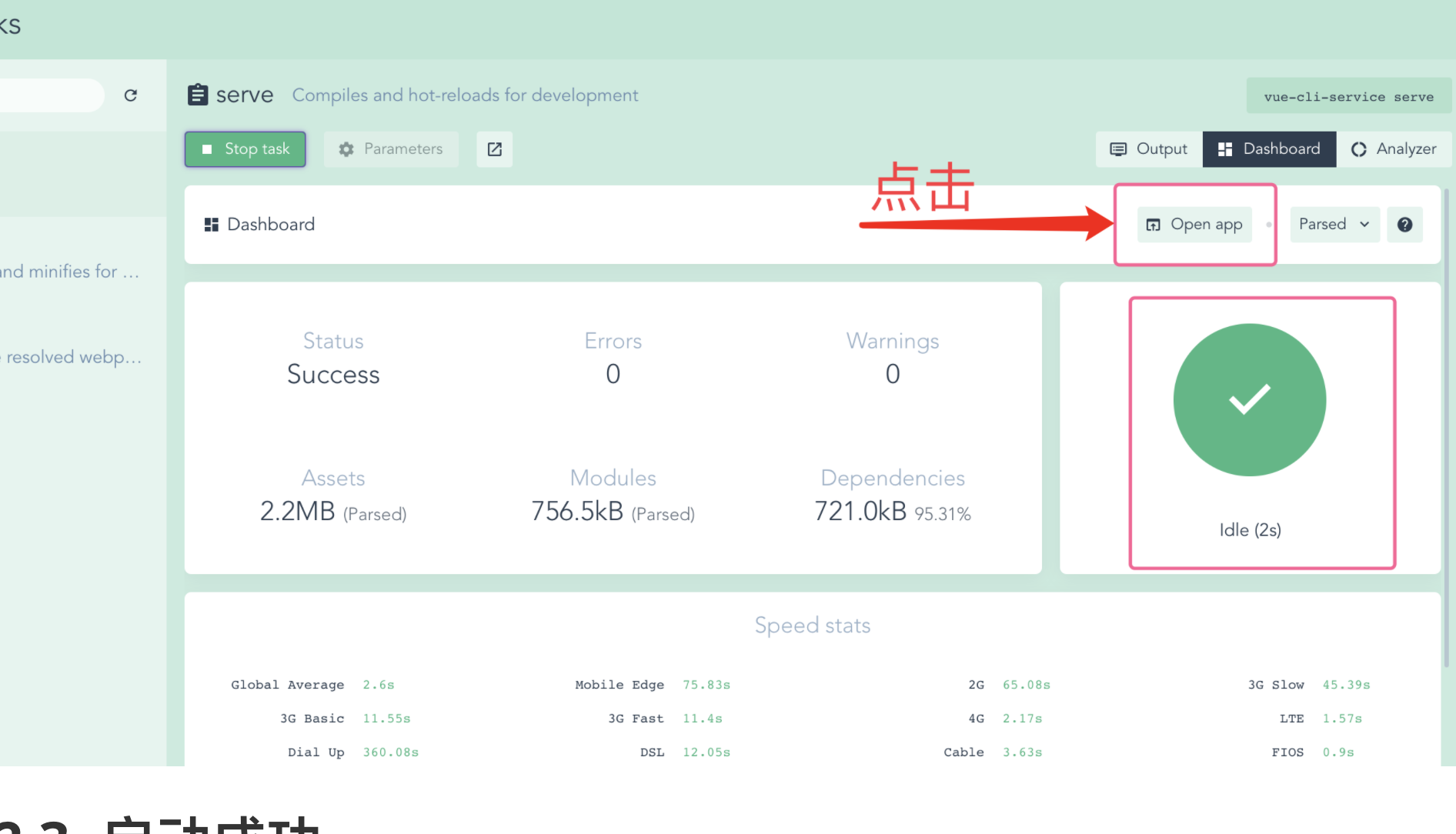
Task: Click the Dial Up value 360.08s
Action: (391, 752)
